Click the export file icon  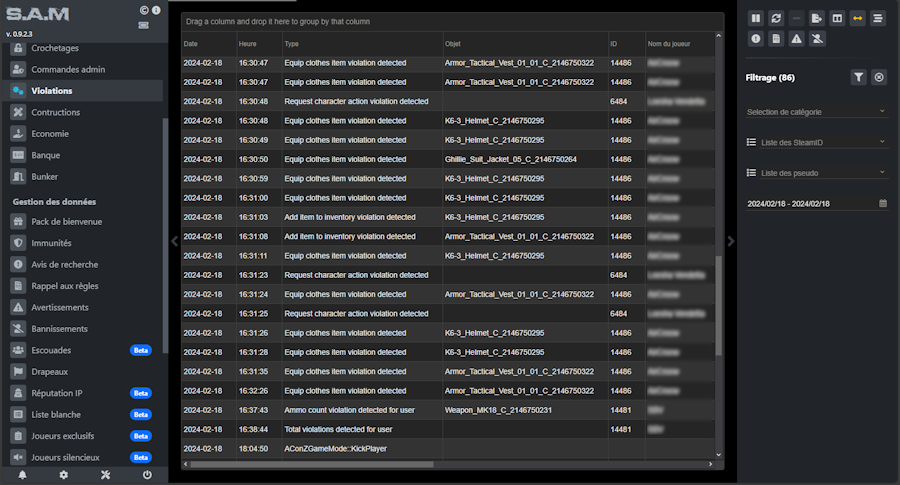tap(817, 18)
